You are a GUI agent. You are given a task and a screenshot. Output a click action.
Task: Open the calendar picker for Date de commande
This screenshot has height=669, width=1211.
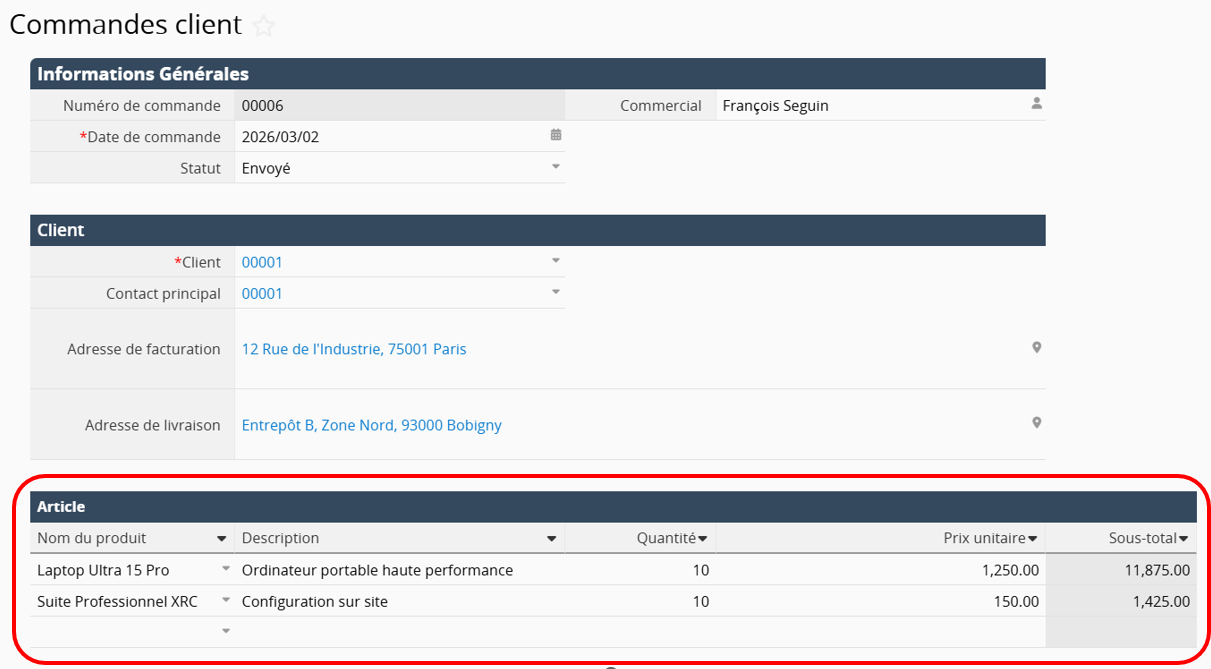556,135
